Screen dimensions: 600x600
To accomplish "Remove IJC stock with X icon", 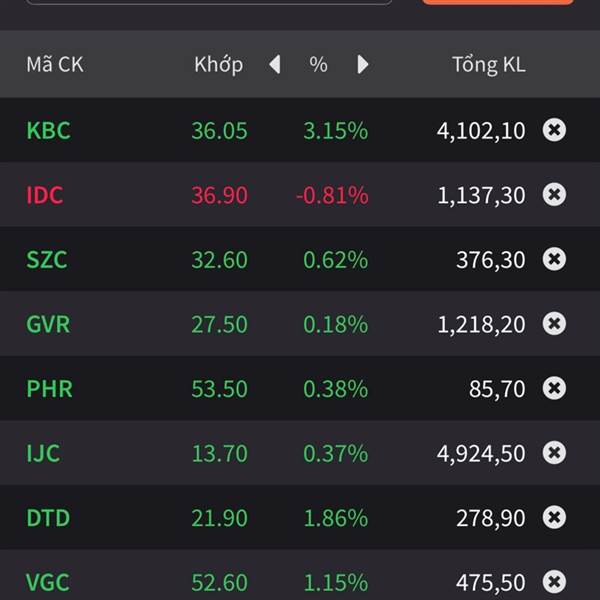I will (x=554, y=453).
